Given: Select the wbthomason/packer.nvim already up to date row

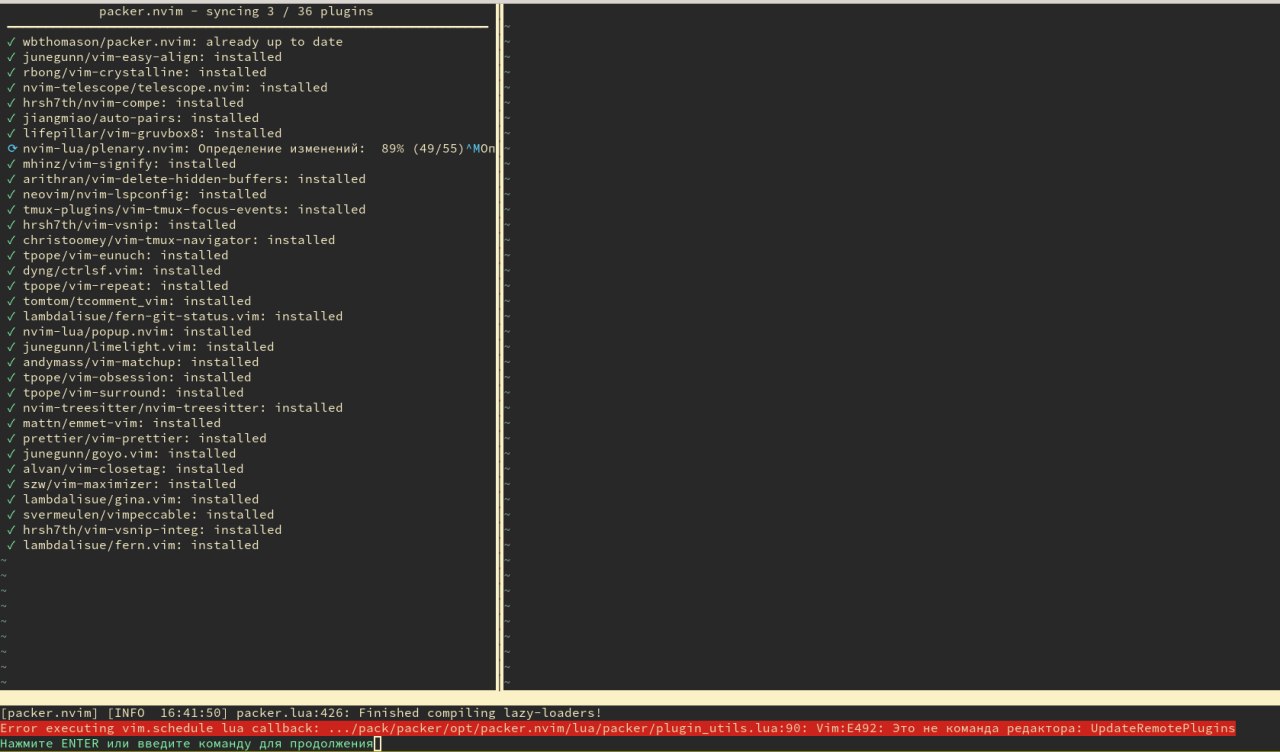Looking at the screenshot, I should (x=175, y=42).
